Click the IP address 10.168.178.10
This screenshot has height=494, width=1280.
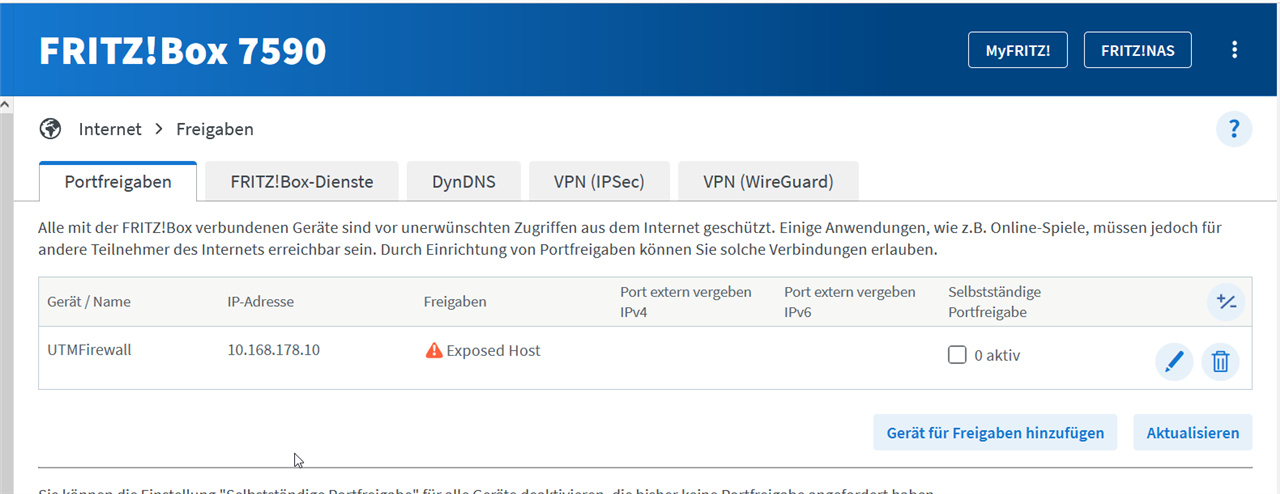click(274, 351)
